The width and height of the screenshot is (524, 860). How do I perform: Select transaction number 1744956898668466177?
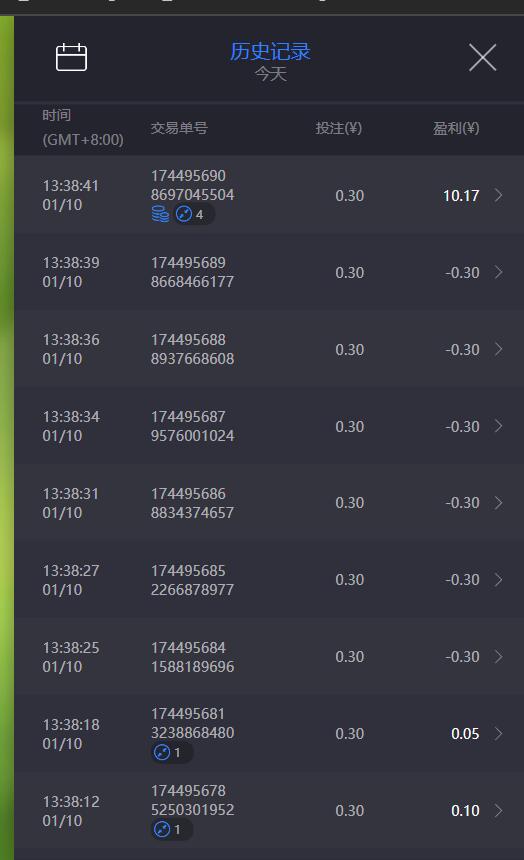(192, 272)
